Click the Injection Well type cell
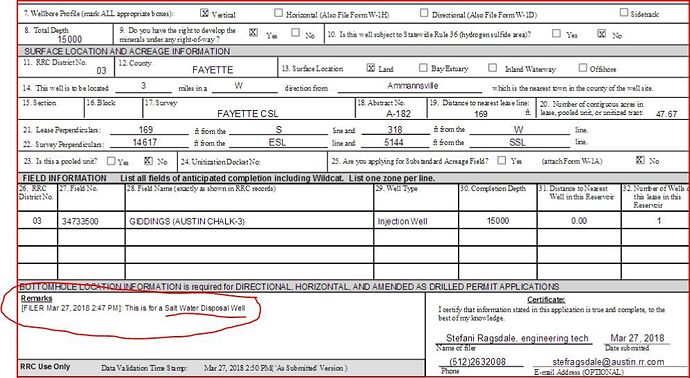This screenshot has width=690, height=378. pyautogui.click(x=416, y=220)
